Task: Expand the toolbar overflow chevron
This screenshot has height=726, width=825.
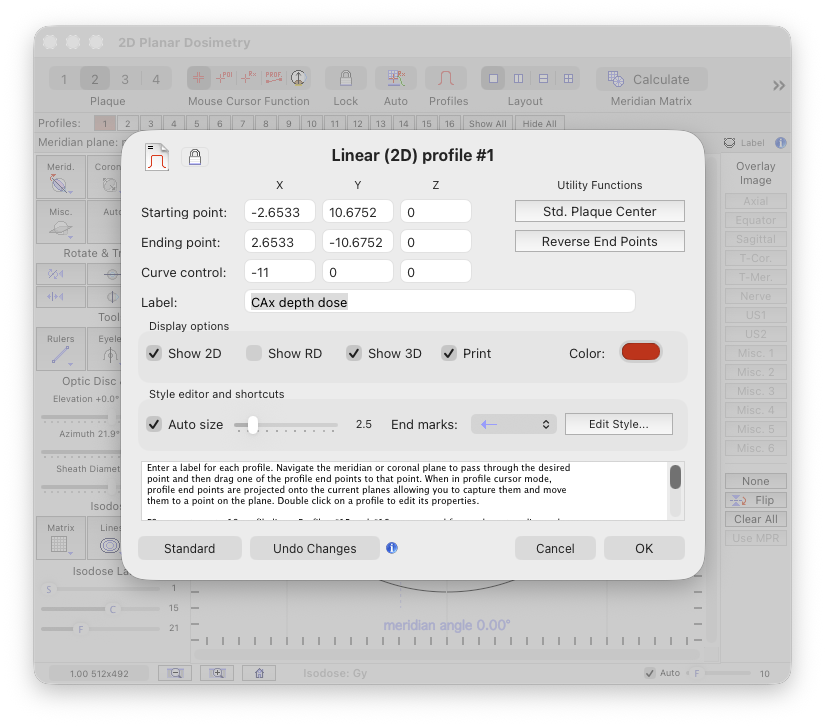Action: [779, 85]
